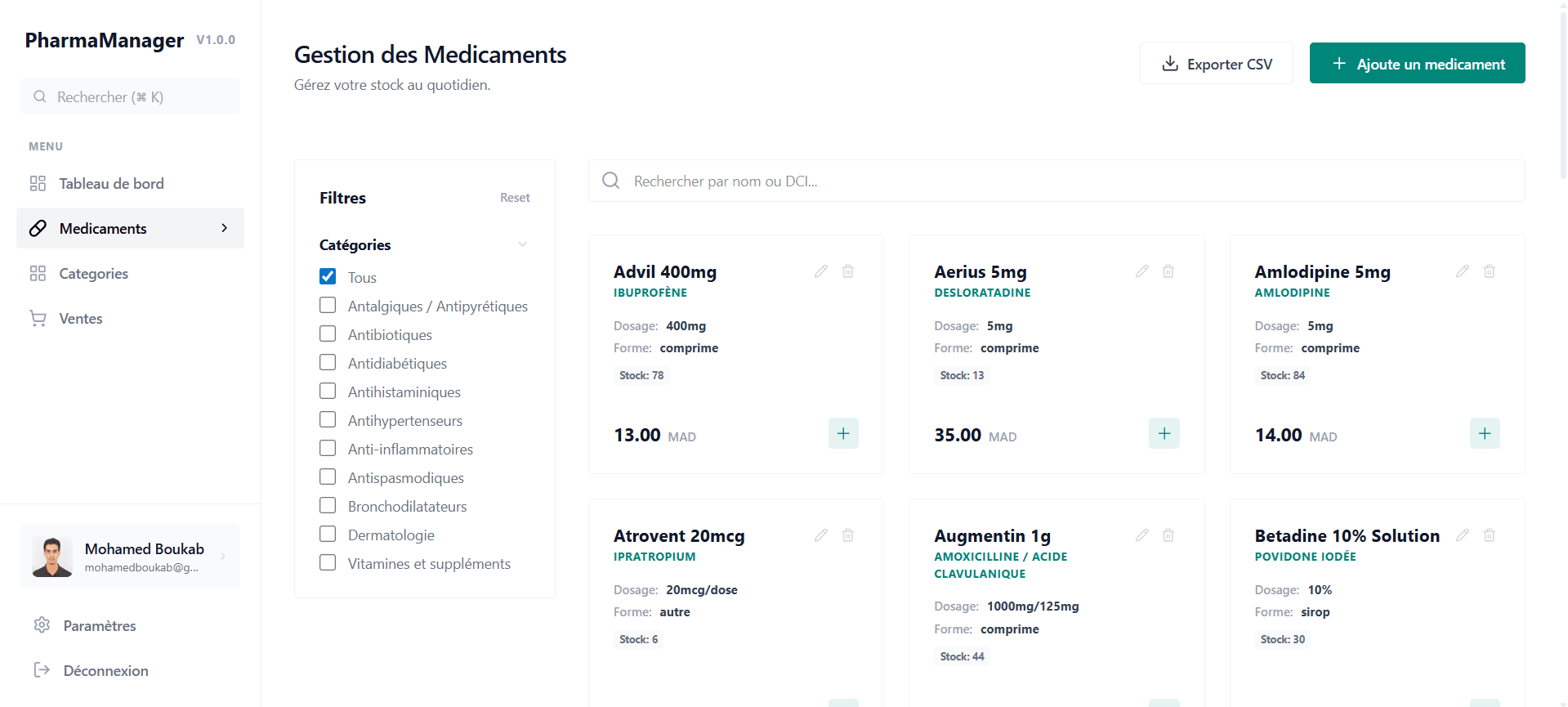Delete the Aerius 5mg medication
The width and height of the screenshot is (1568, 707).
pos(1168,271)
